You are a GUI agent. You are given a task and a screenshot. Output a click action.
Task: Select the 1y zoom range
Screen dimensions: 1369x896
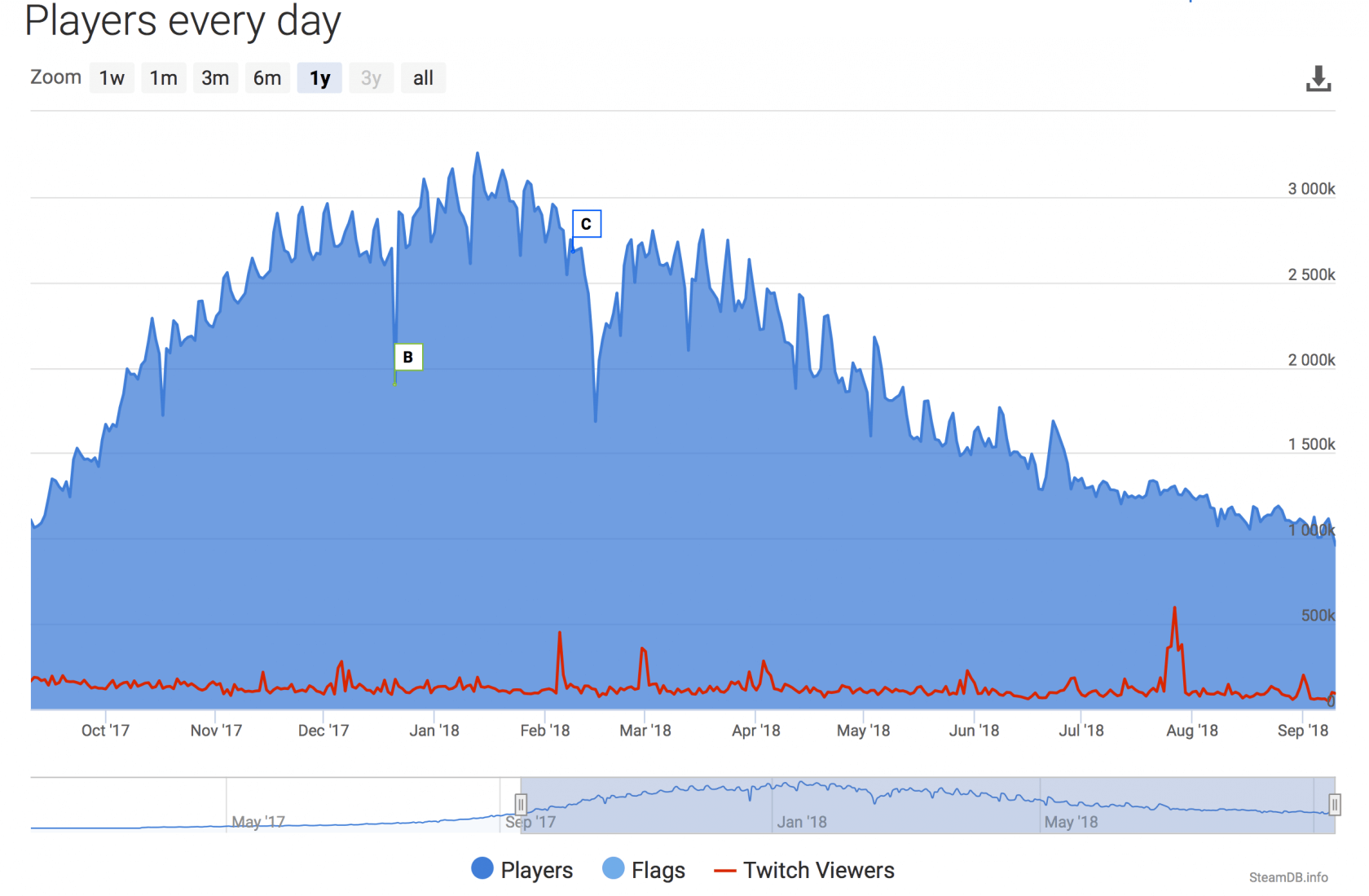coord(319,78)
